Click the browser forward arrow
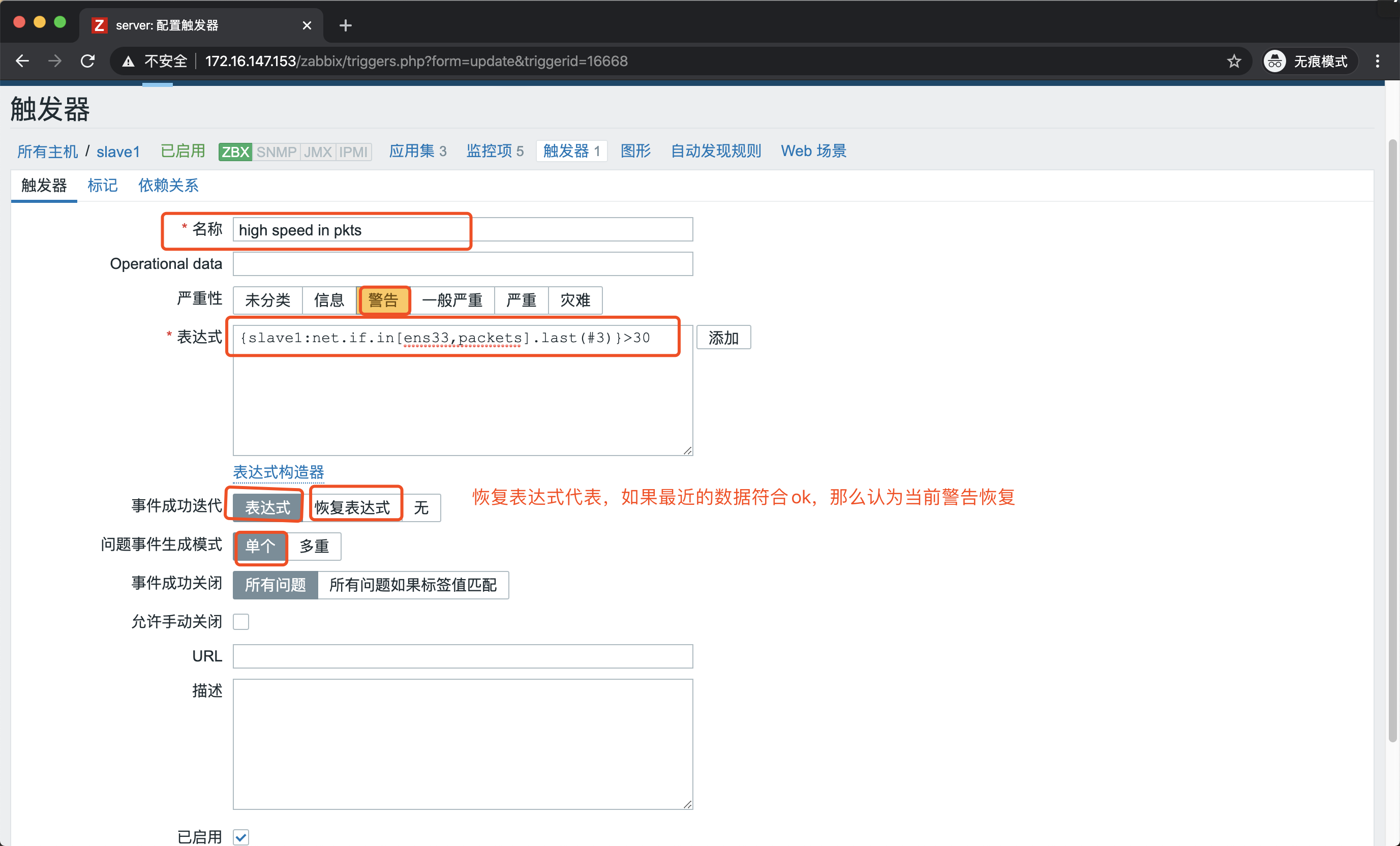Viewport: 1400px width, 846px height. click(x=54, y=61)
